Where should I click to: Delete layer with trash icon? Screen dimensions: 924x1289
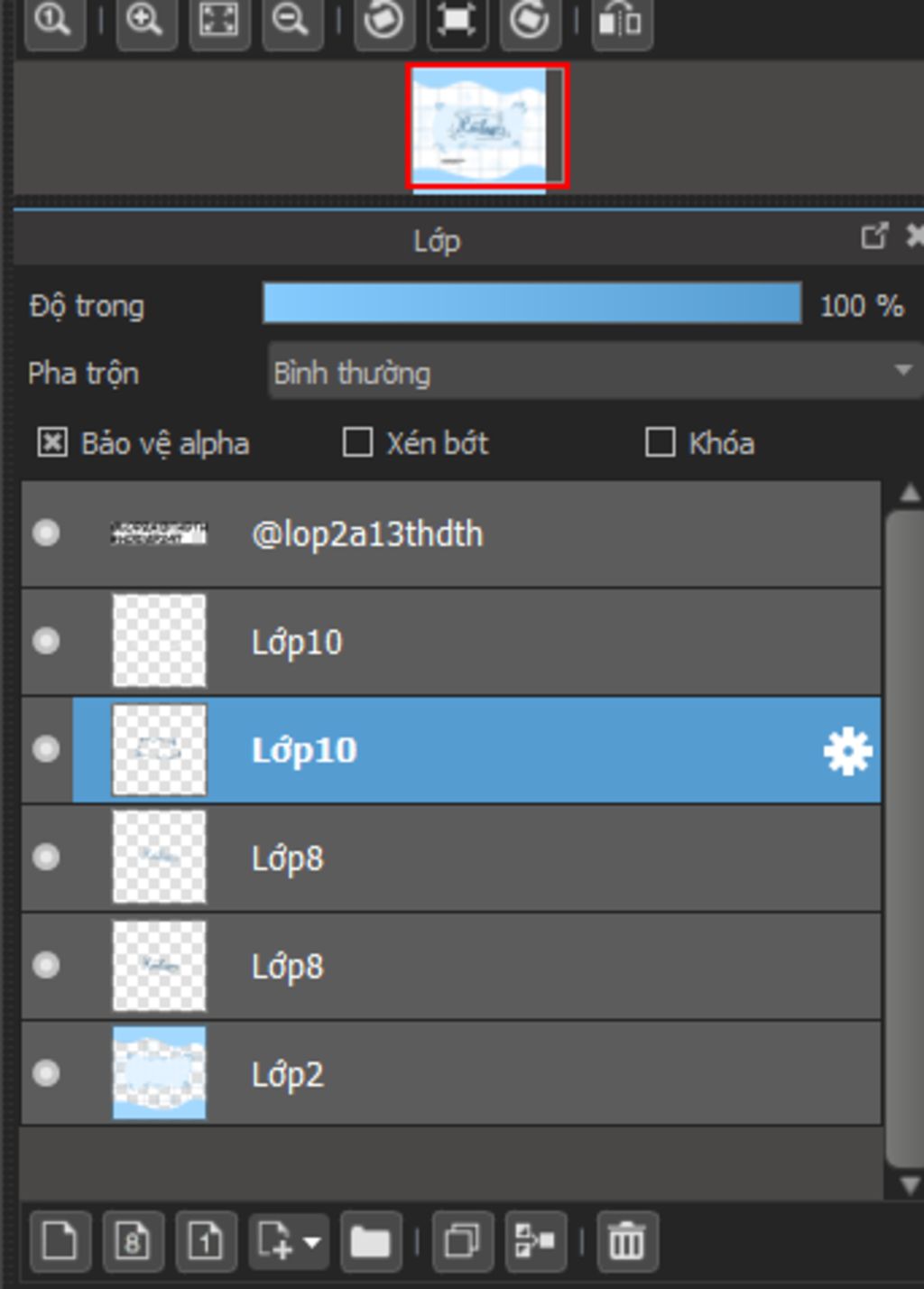[626, 1241]
